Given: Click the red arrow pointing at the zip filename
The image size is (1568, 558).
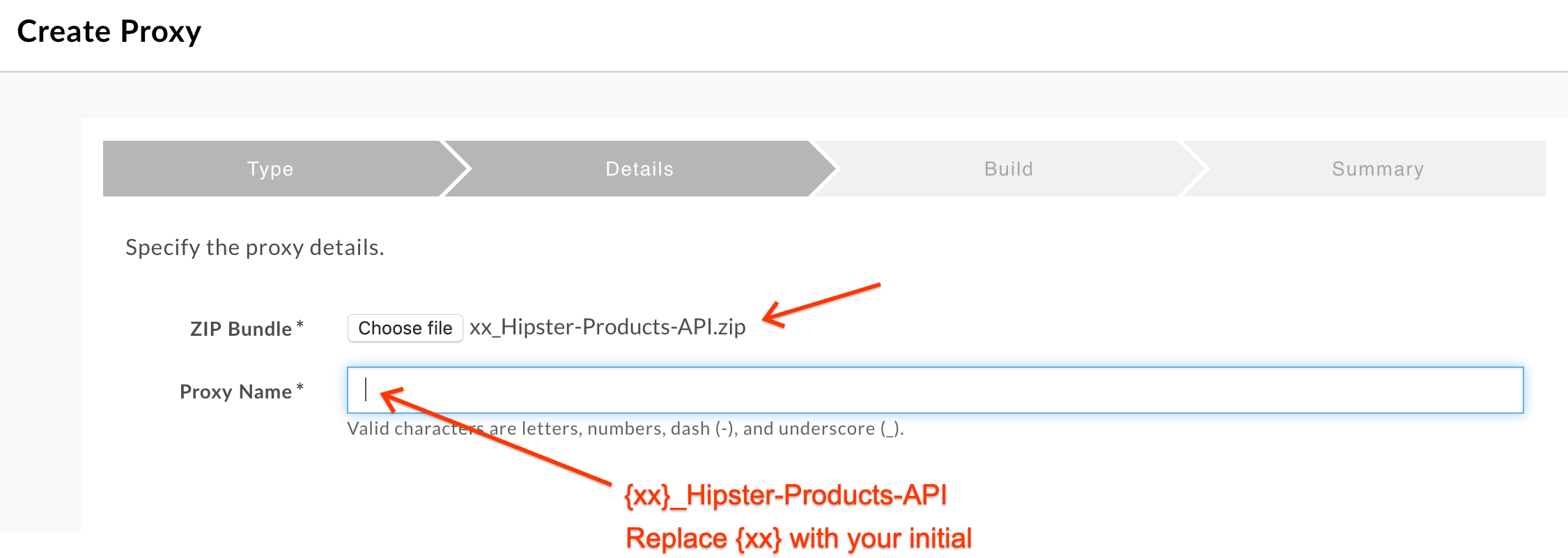Looking at the screenshot, I should point(821,304).
